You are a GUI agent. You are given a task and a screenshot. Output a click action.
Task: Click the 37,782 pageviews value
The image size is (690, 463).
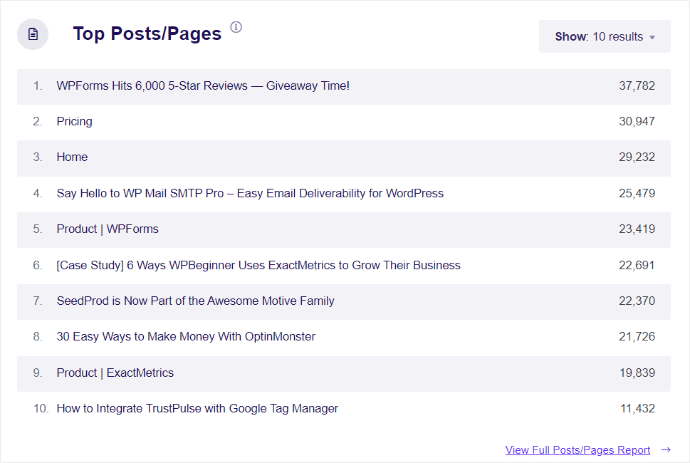click(637, 86)
